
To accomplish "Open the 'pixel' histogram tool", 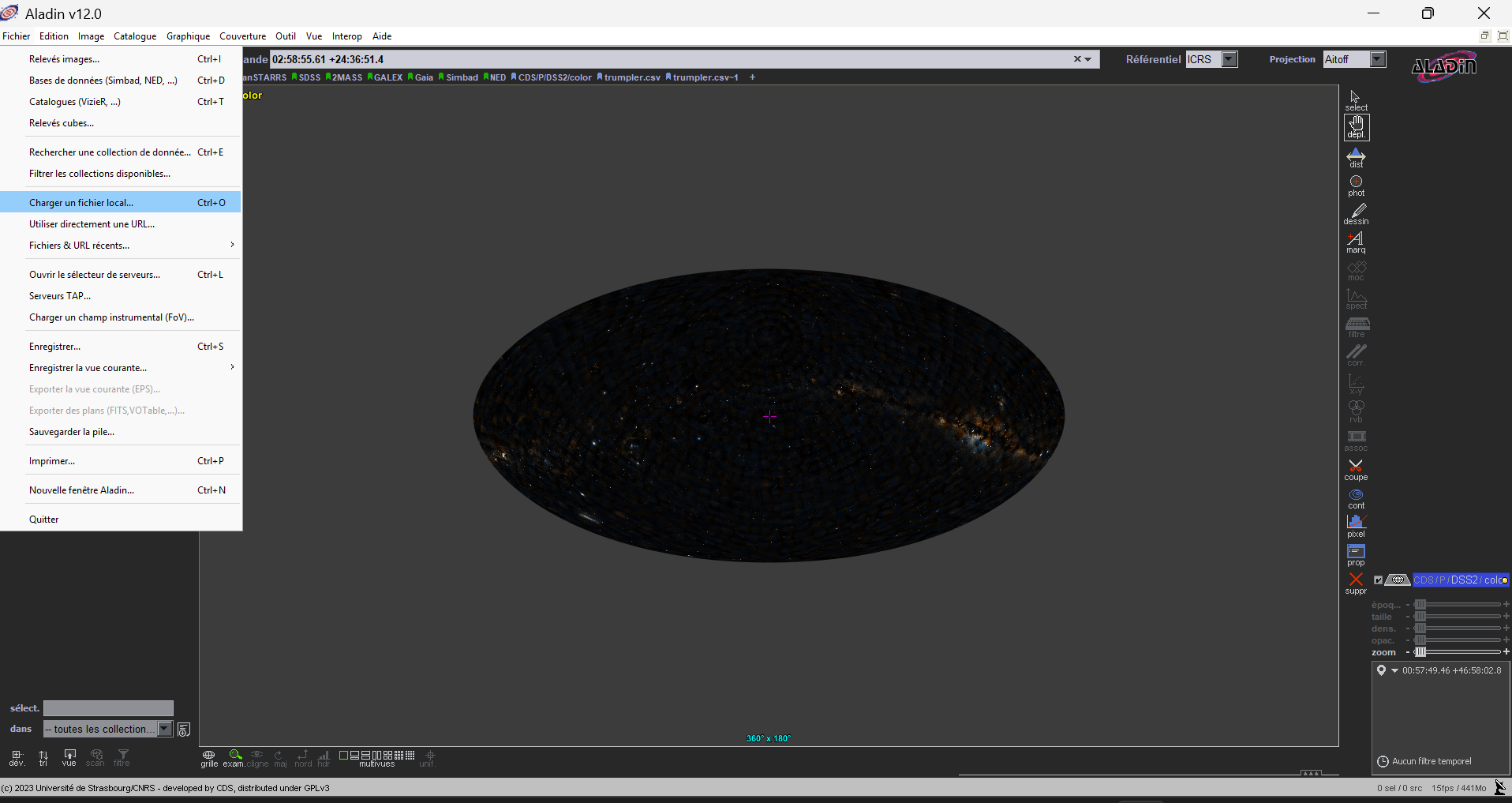I will click(x=1356, y=527).
